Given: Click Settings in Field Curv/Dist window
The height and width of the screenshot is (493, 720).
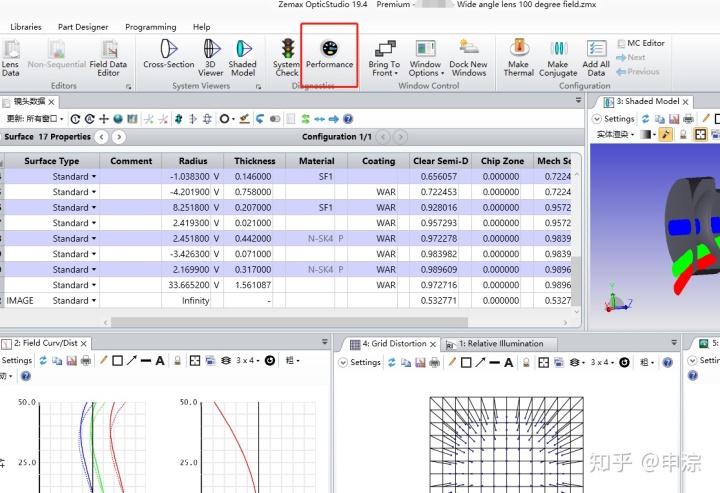Looking at the screenshot, I should pyautogui.click(x=17, y=361).
